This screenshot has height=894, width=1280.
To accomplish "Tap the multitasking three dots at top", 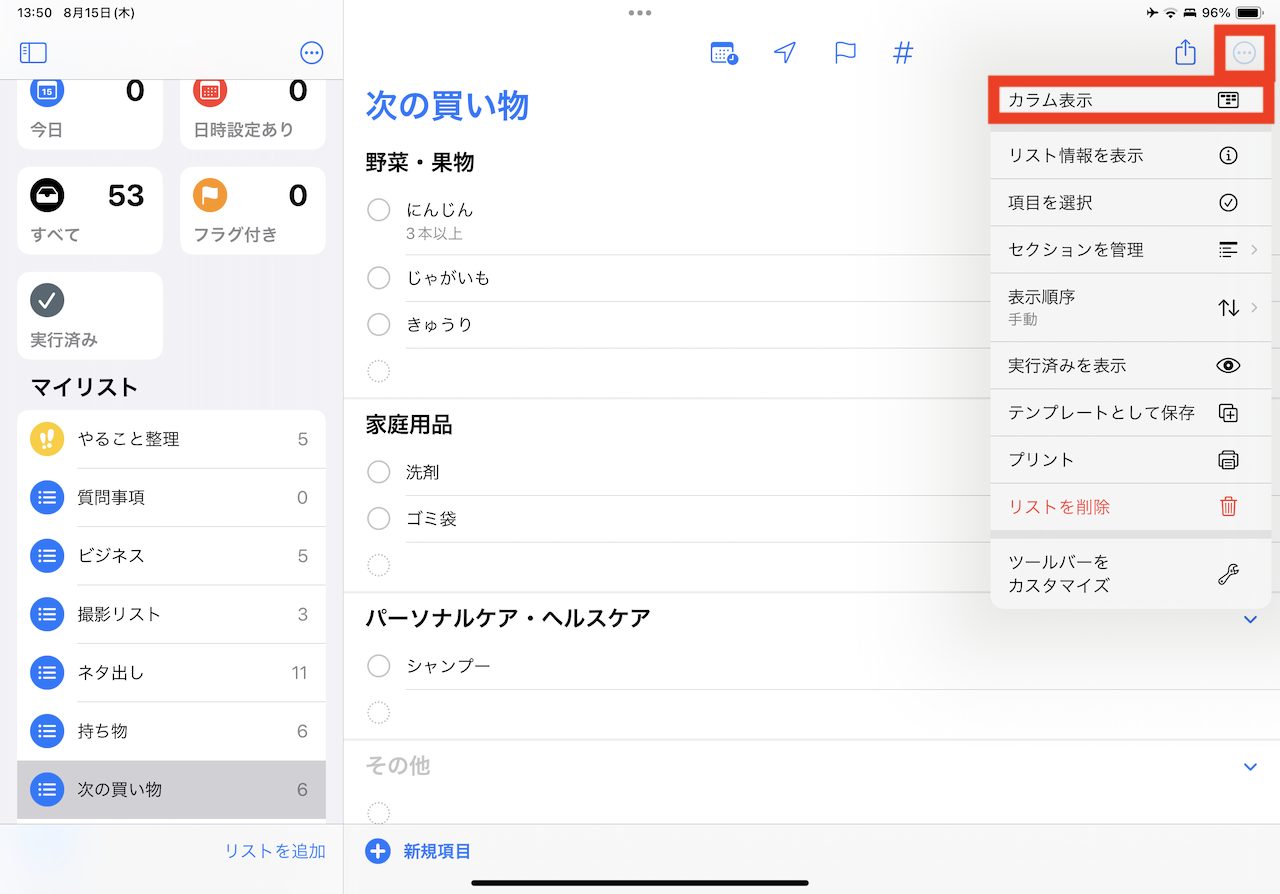I will pyautogui.click(x=640, y=13).
